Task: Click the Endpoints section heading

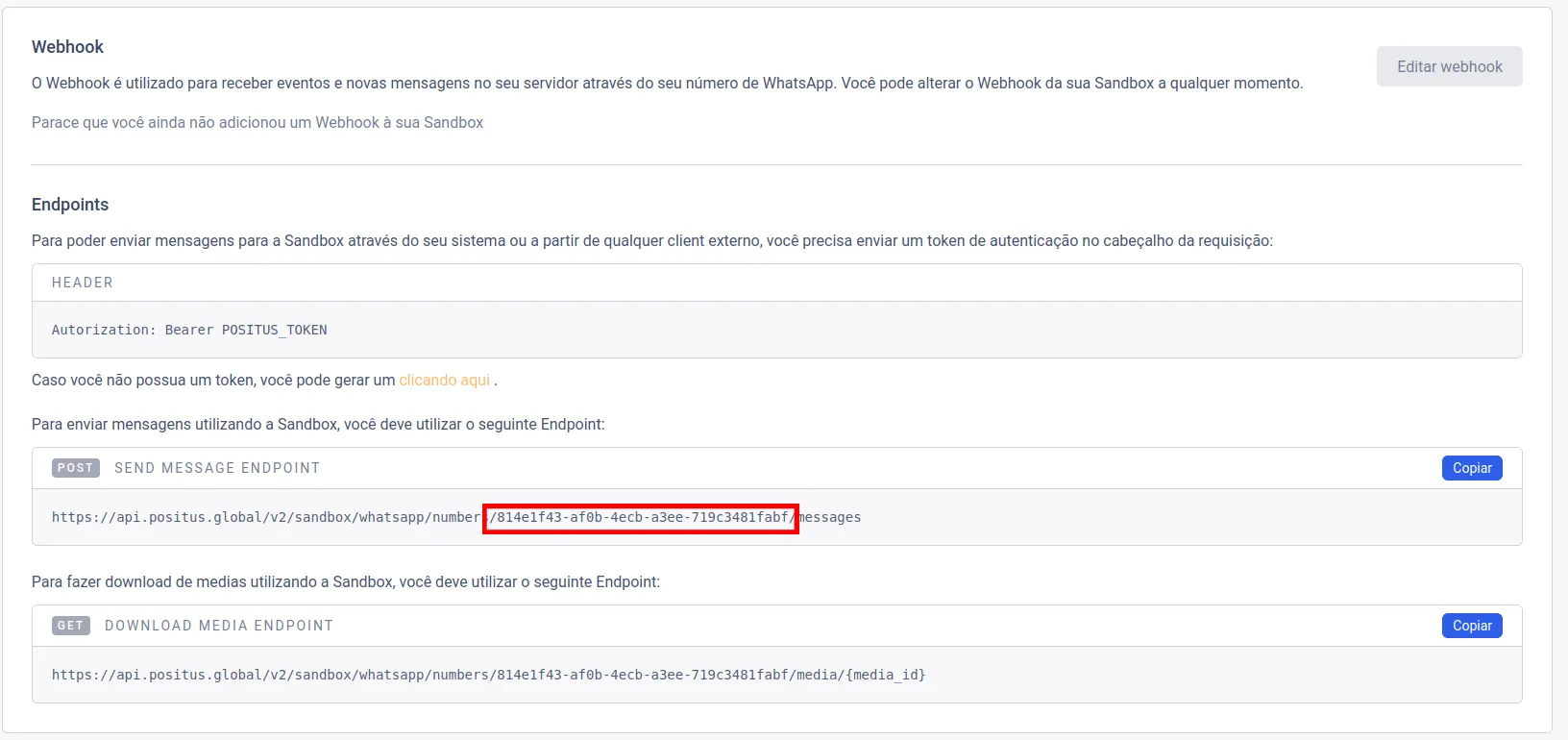Action: pos(70,205)
